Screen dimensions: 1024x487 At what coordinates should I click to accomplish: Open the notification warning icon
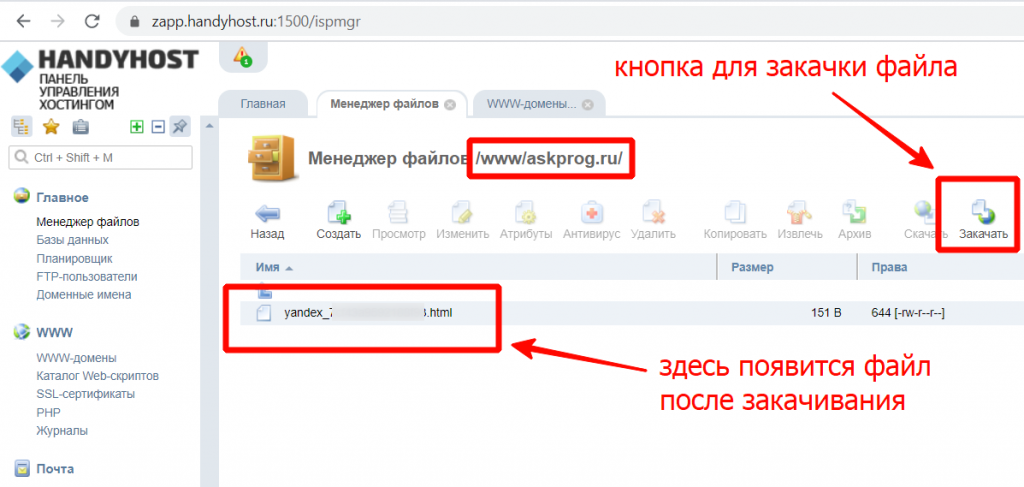click(242, 57)
